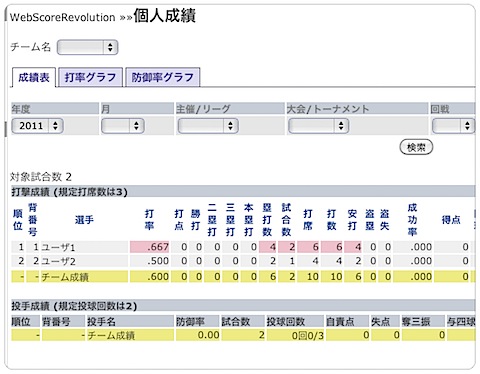480x374 pixels.
Task: Switch to the 成績表 tab
Action: tap(34, 77)
